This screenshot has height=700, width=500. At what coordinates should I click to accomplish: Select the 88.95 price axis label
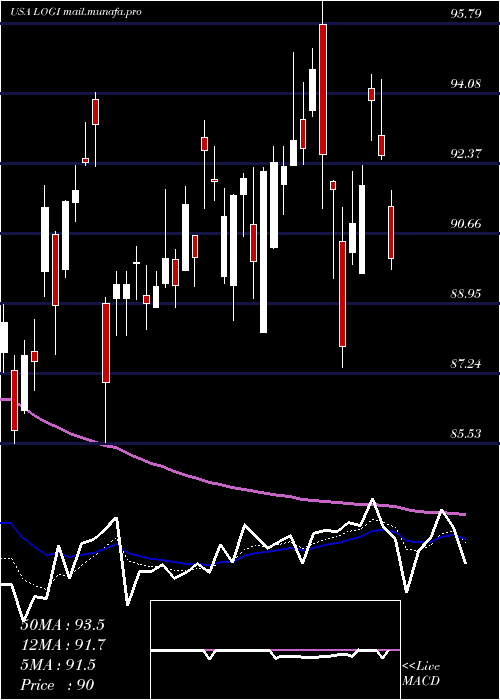pyautogui.click(x=465, y=294)
